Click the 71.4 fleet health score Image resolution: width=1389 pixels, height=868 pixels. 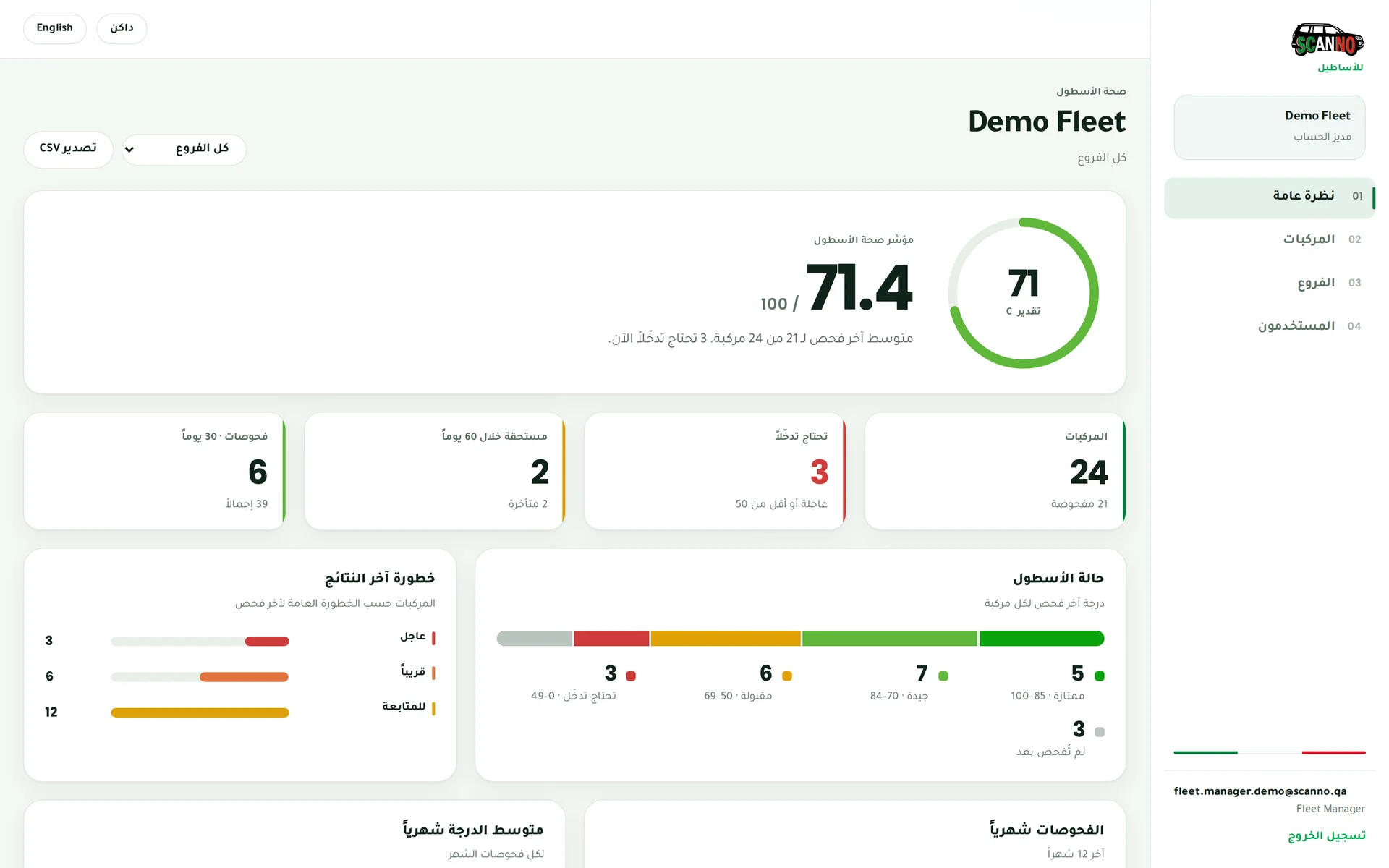859,288
